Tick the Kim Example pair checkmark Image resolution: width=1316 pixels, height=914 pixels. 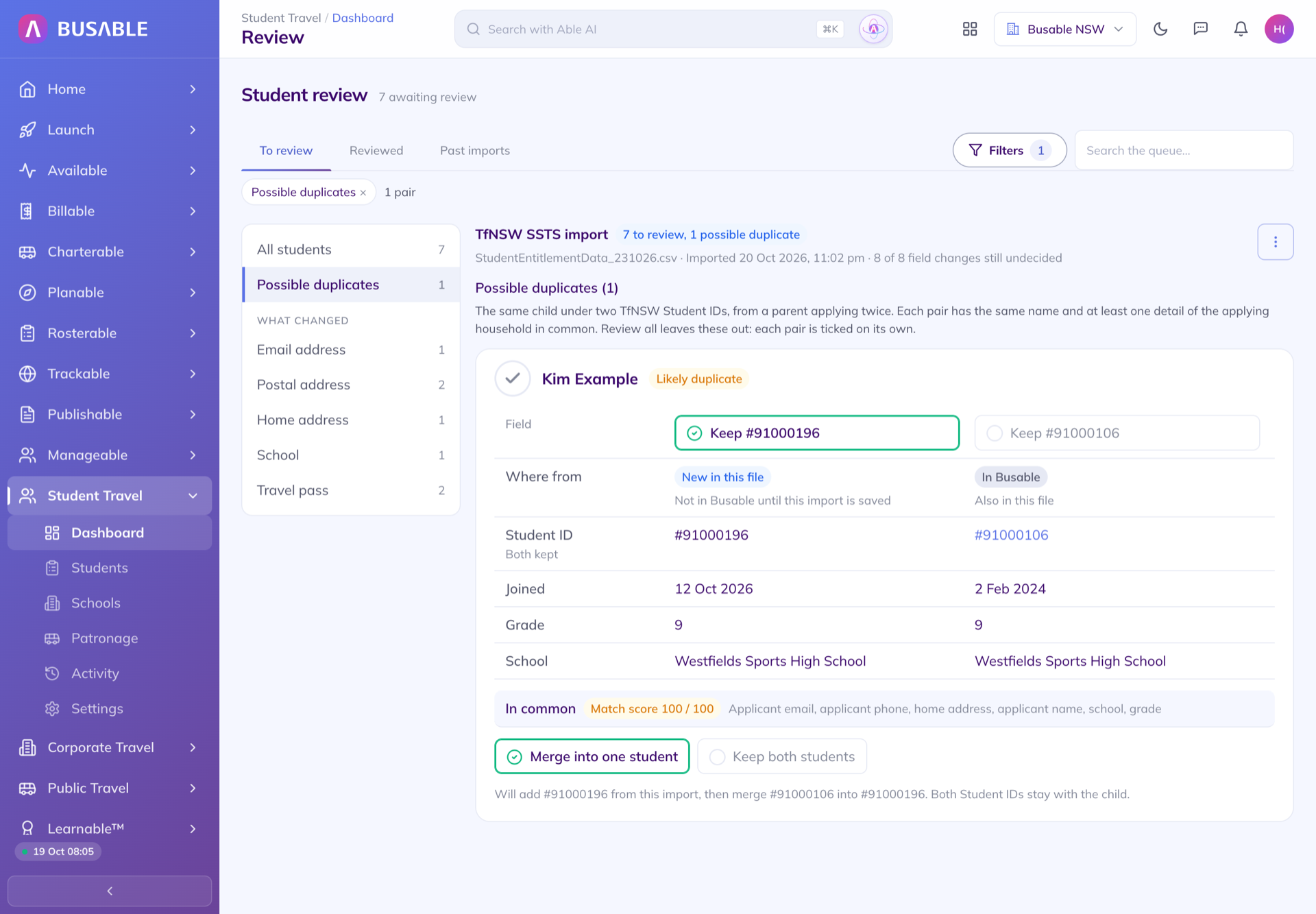click(x=513, y=378)
